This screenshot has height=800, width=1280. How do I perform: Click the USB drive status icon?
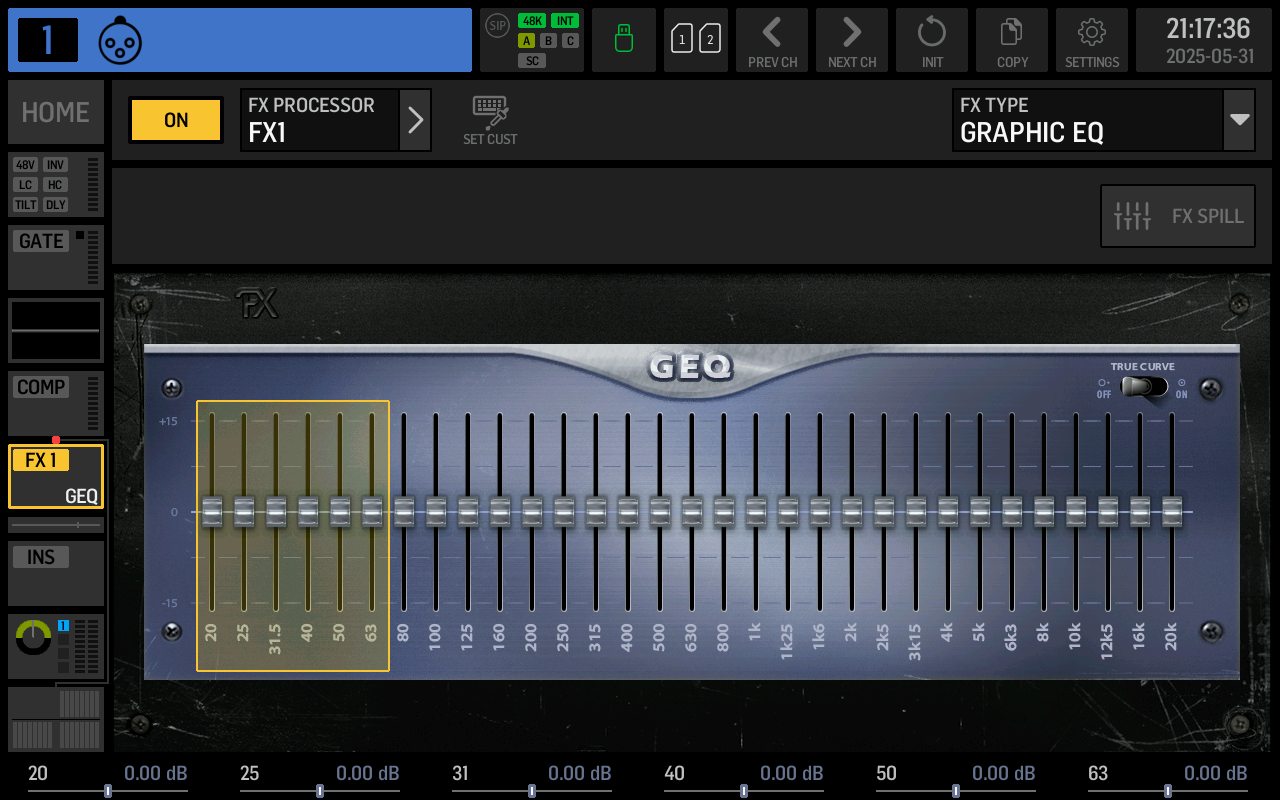(623, 40)
